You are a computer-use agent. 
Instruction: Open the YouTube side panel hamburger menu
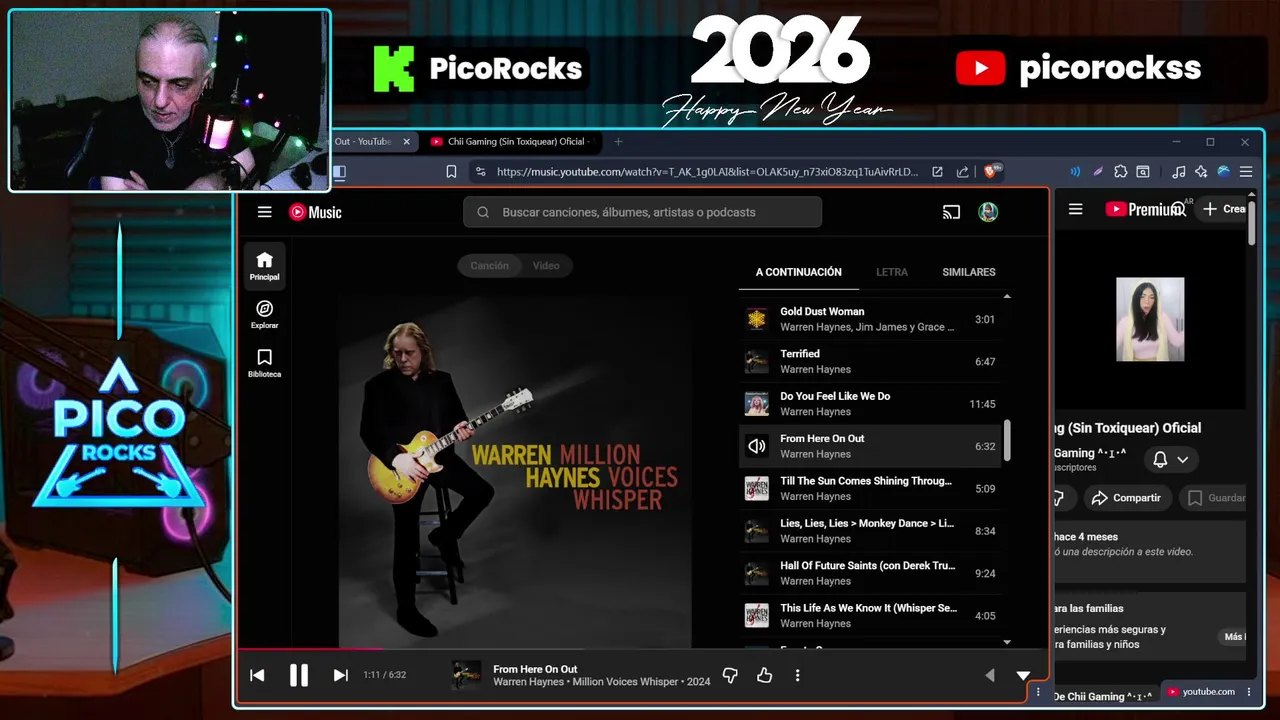(1075, 209)
